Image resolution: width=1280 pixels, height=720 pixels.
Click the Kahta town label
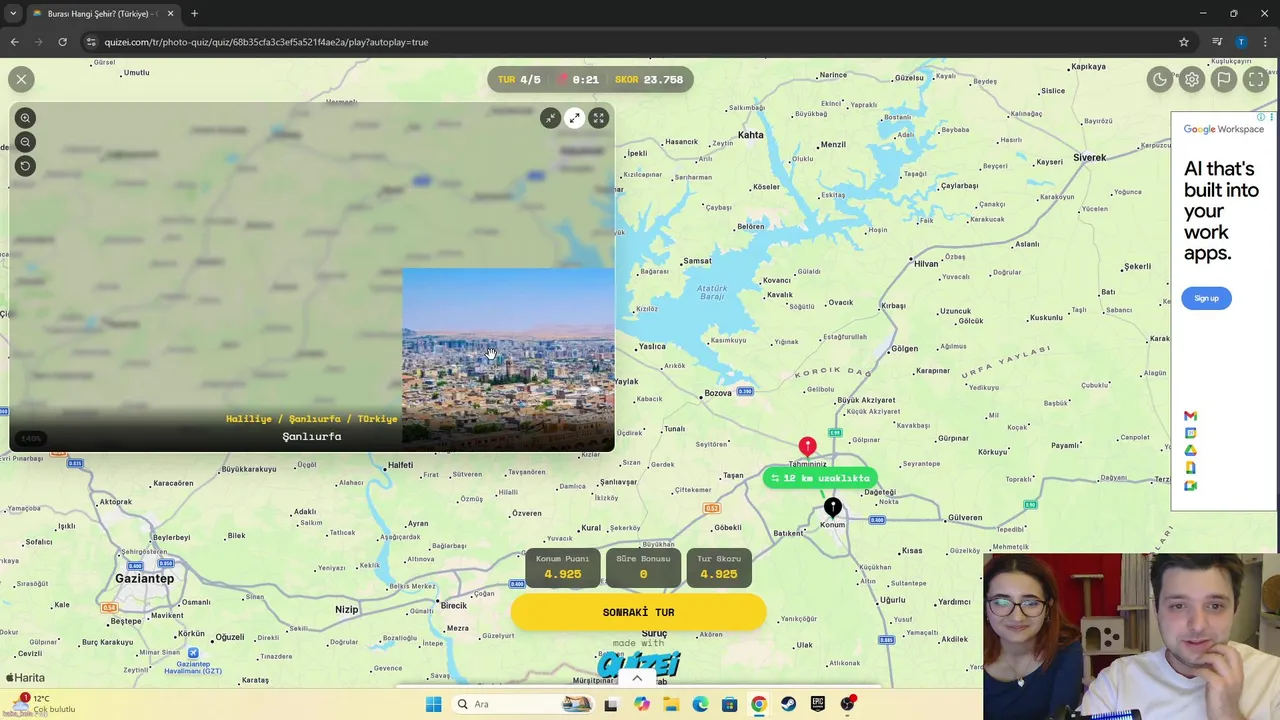coord(750,135)
